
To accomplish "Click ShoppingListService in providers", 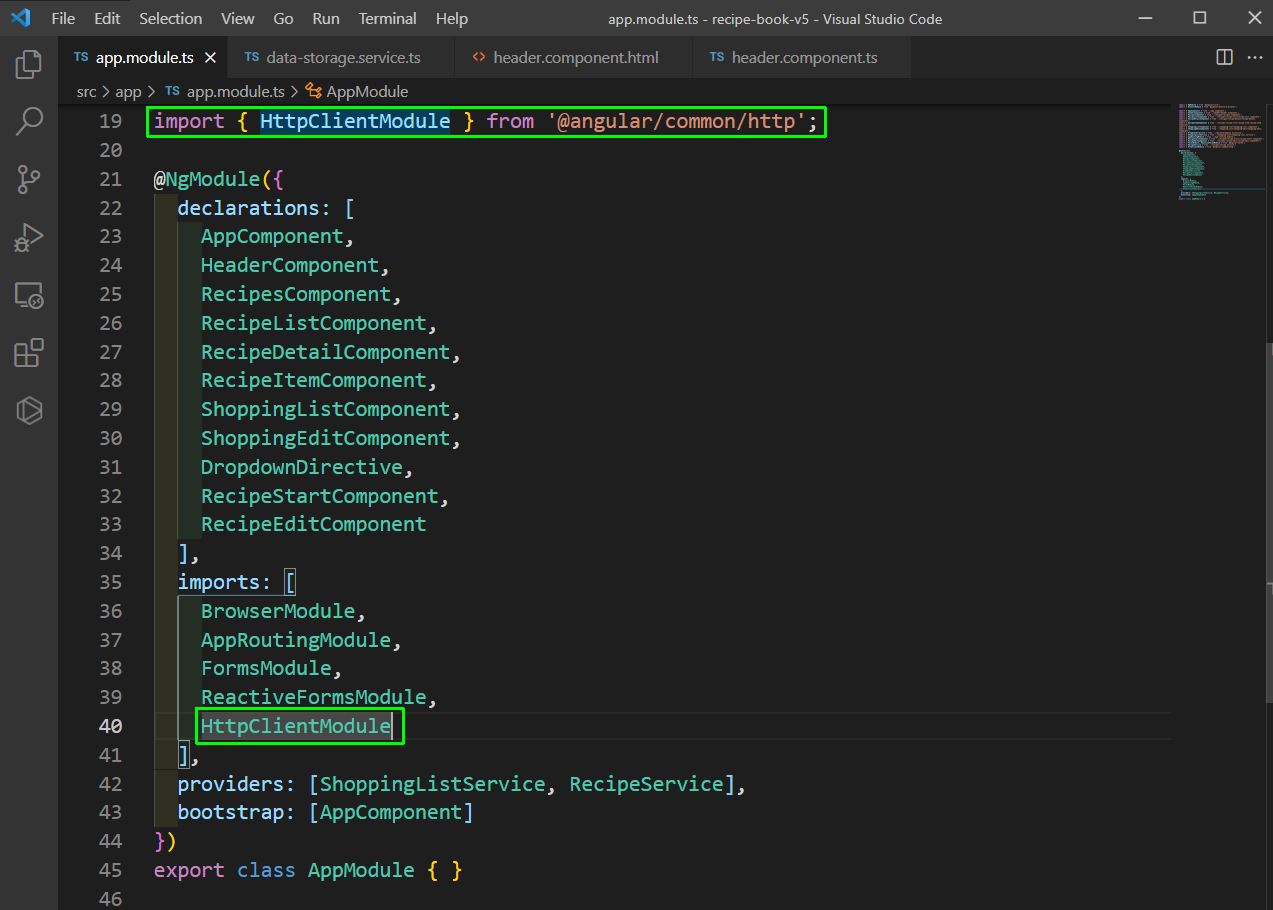I will 432,784.
